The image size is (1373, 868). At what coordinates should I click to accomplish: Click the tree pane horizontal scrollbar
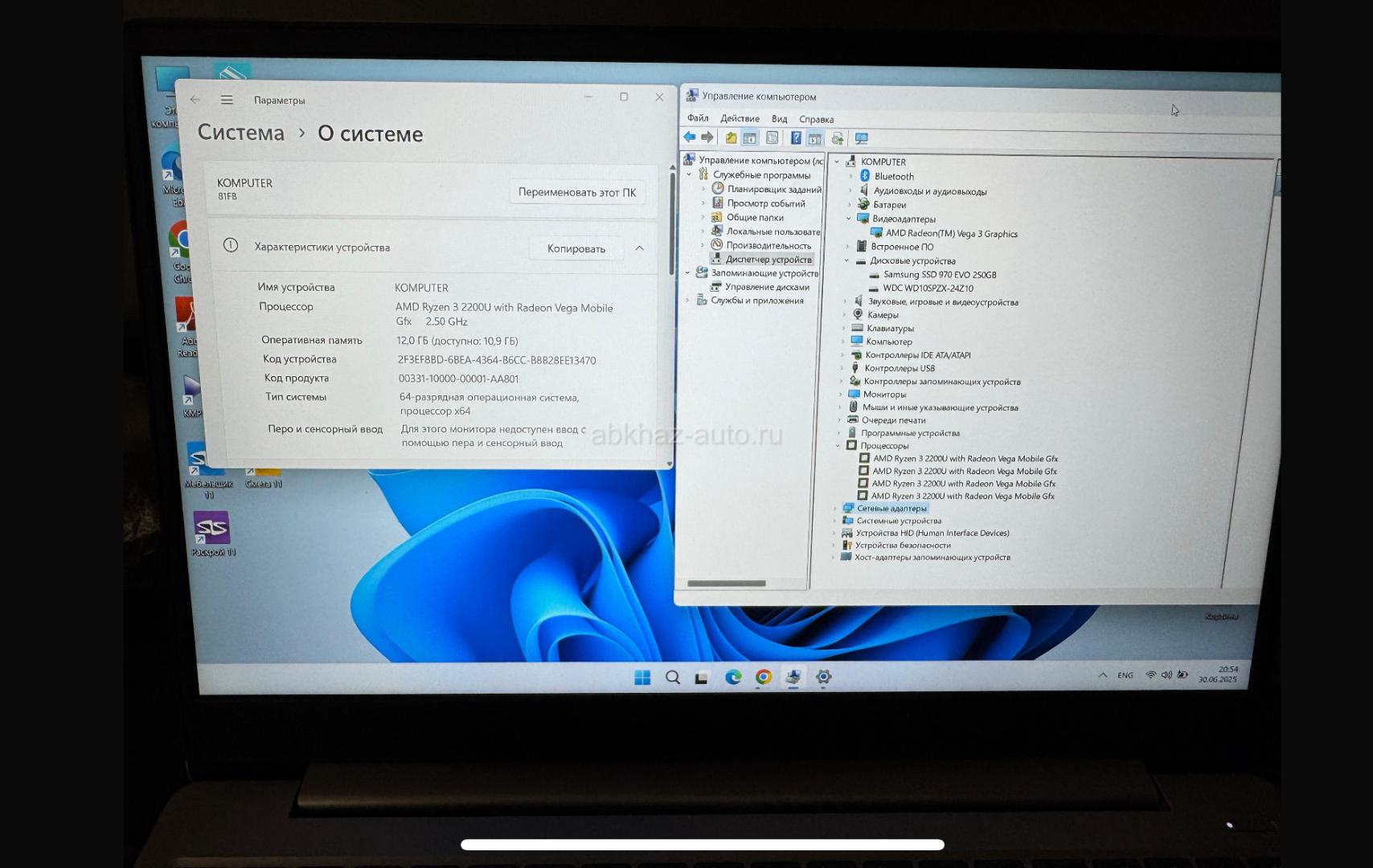coord(727,583)
